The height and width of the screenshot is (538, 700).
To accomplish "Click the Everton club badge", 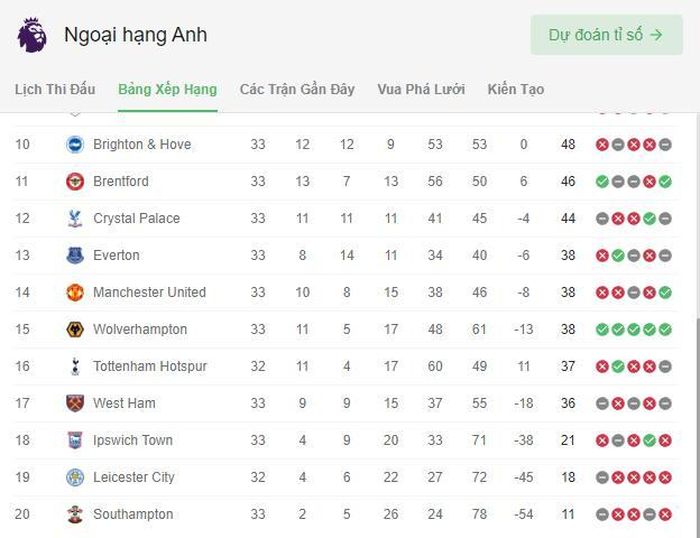I will point(75,255).
